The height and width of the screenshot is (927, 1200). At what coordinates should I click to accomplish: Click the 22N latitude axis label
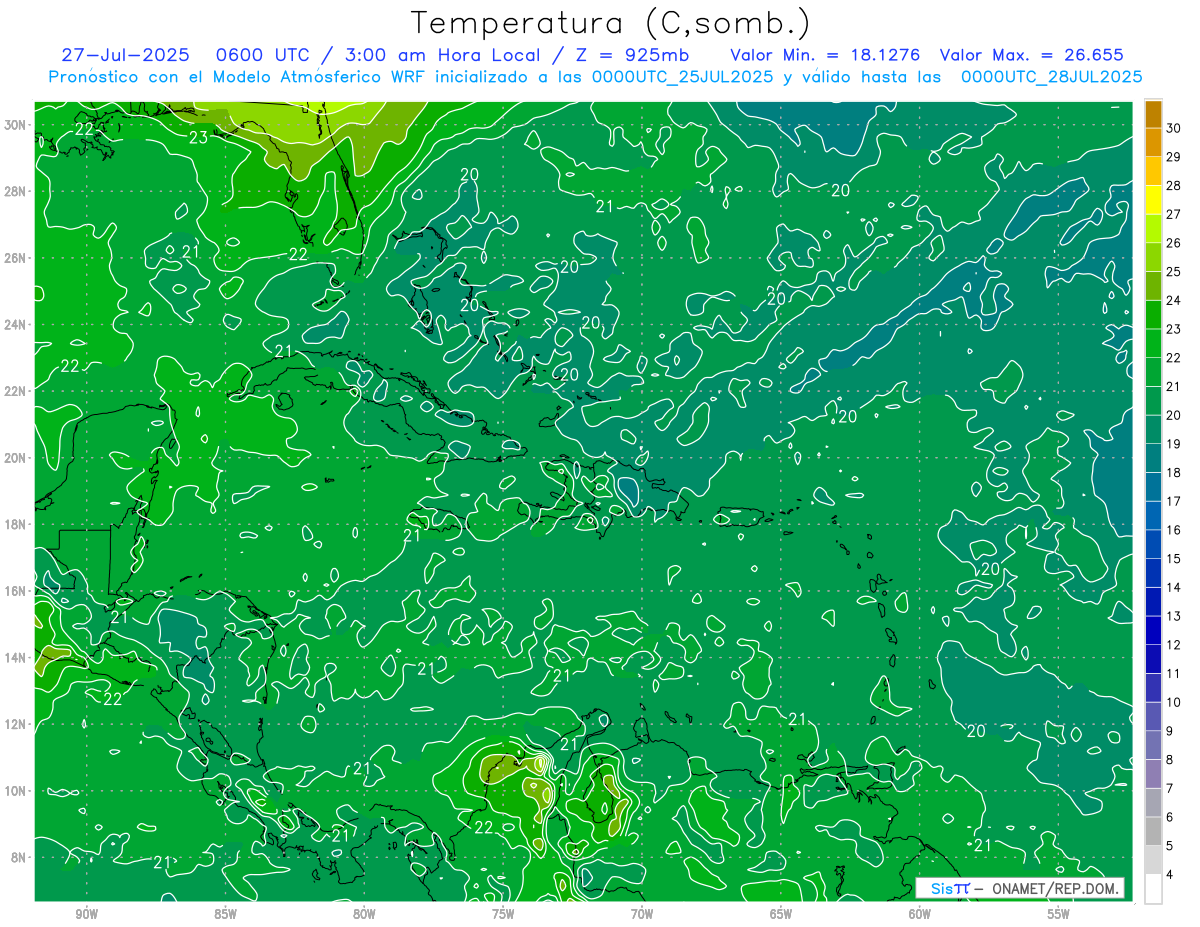coord(16,391)
